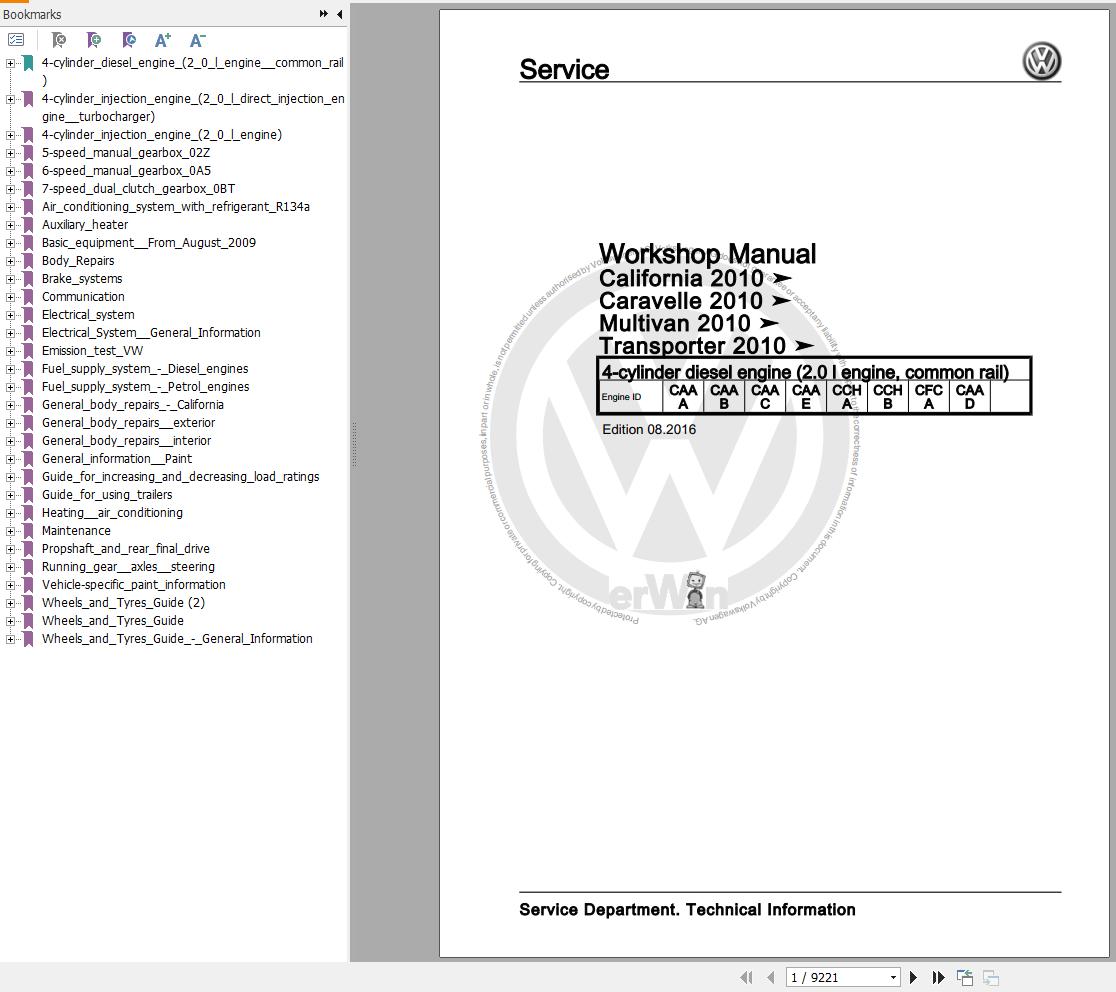
Task: Select General_body_repairs__interior bookmark
Action: coord(126,440)
